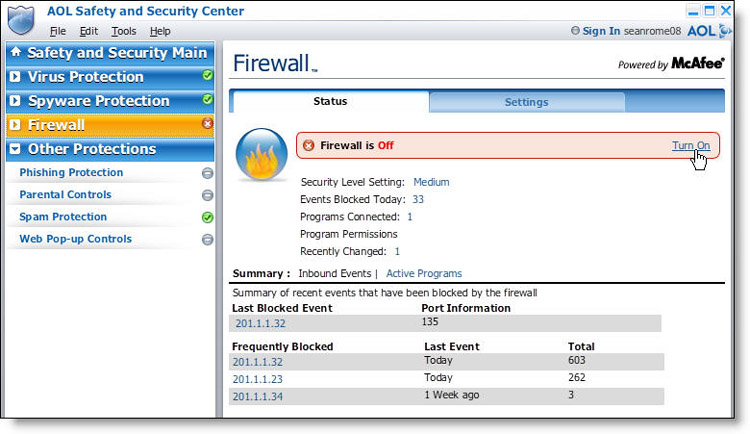Click the home icon beside Safety and Security Main

pyautogui.click(x=15, y=52)
